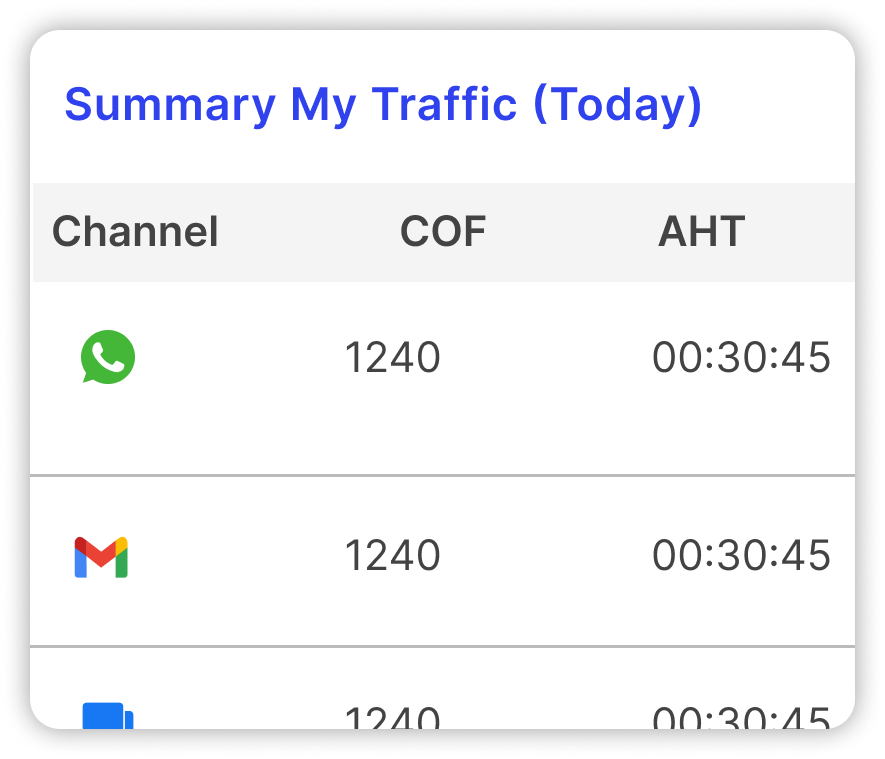Click the partially visible blue channel icon

coord(108,716)
